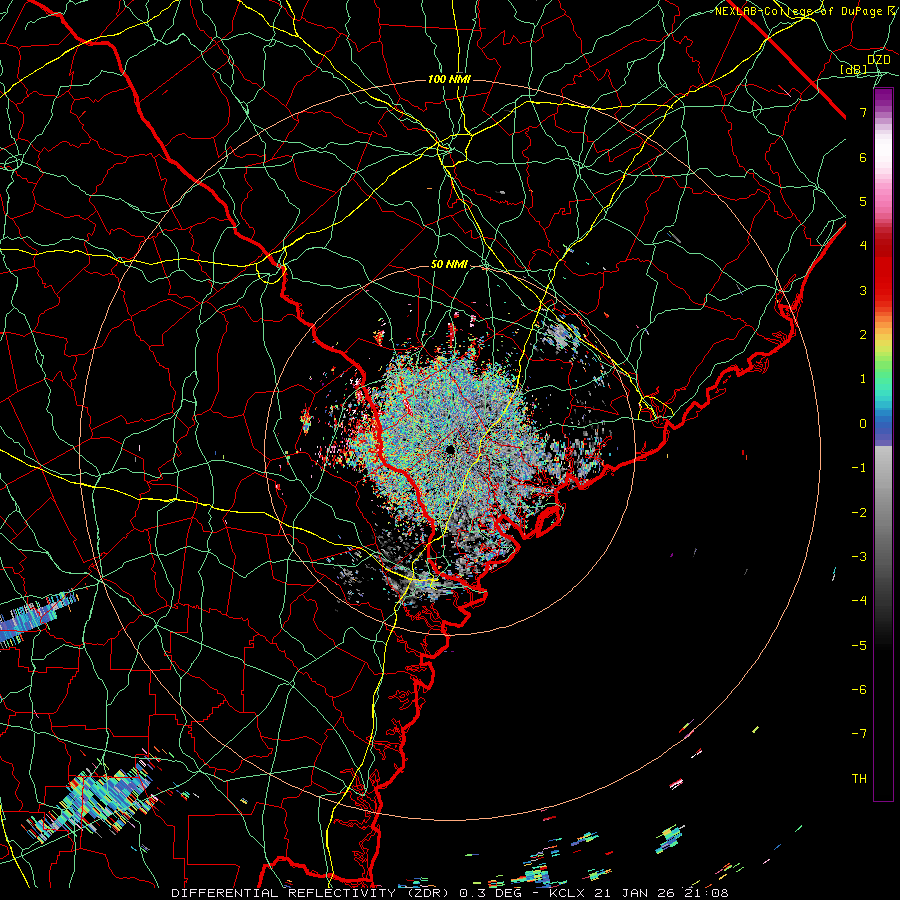Click the "-2" value on the dB scale
The image size is (900, 900).
859,513
